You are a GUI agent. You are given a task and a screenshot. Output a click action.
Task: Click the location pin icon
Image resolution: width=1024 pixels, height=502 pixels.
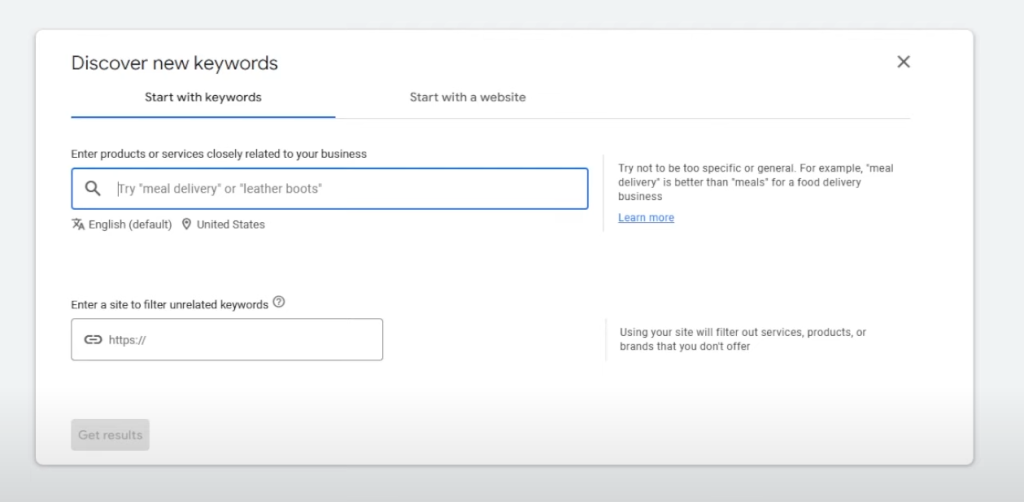[x=186, y=224]
